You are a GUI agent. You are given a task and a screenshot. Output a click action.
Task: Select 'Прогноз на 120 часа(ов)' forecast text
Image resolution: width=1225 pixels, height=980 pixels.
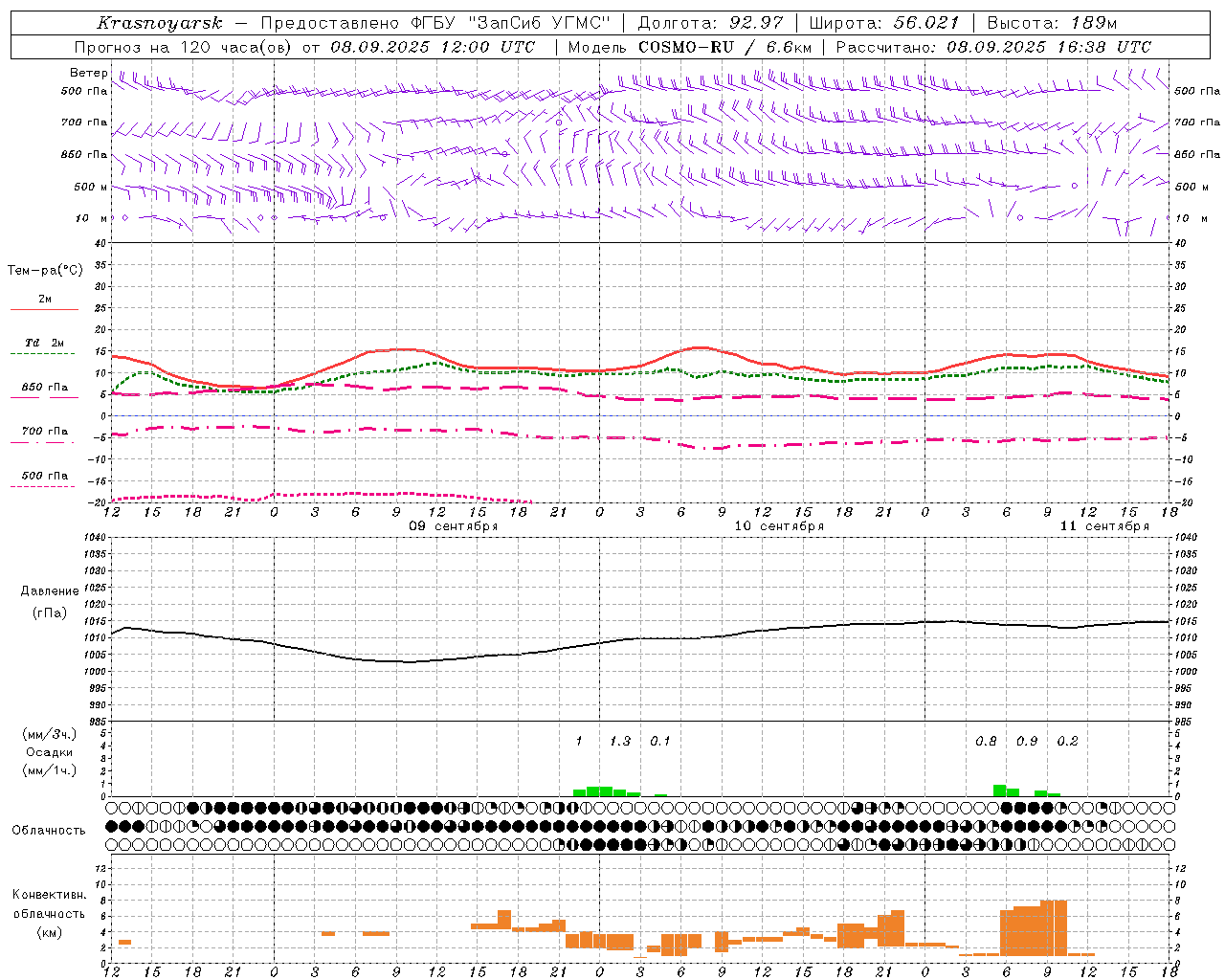[x=185, y=47]
